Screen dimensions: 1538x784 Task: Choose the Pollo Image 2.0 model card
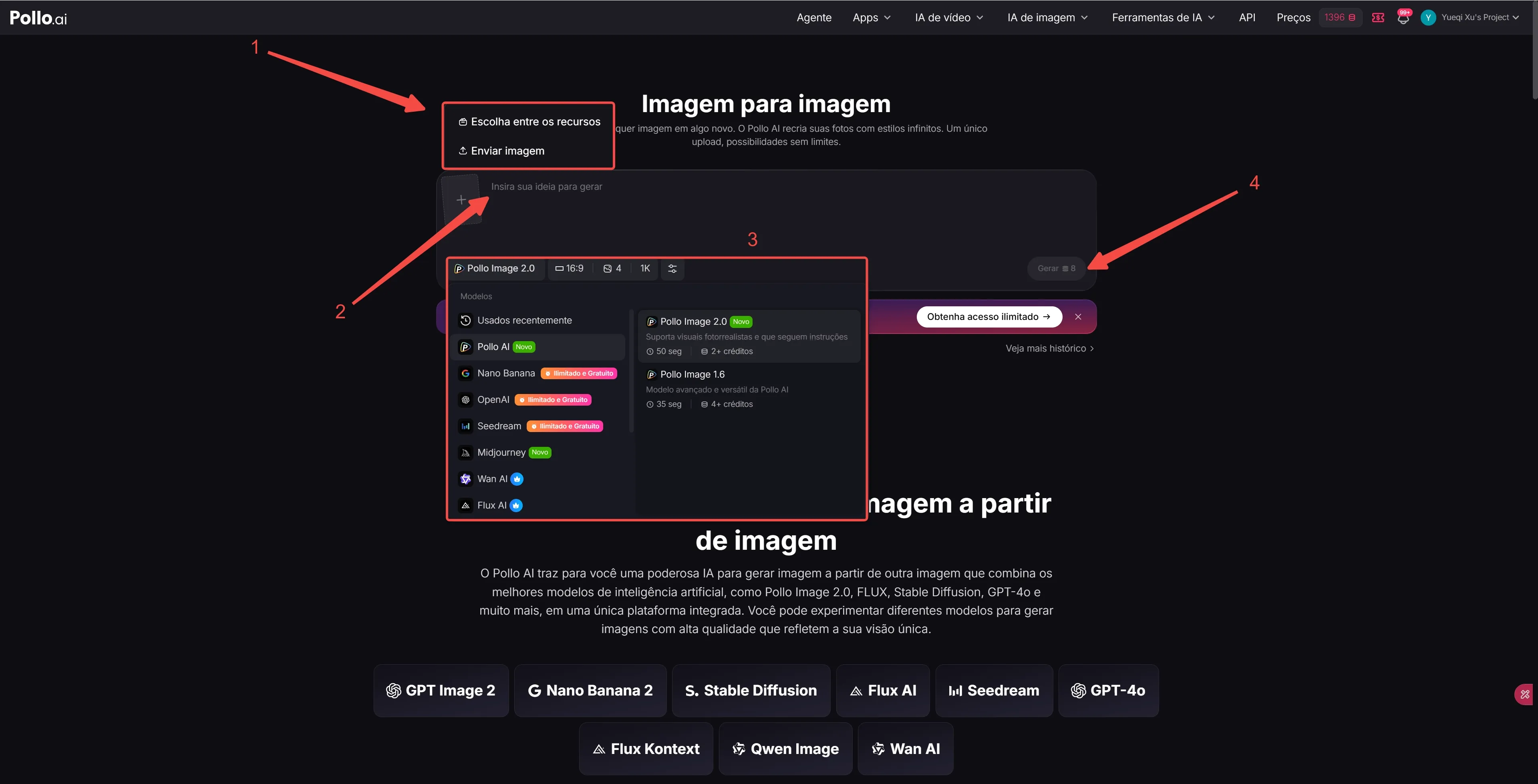[749, 336]
